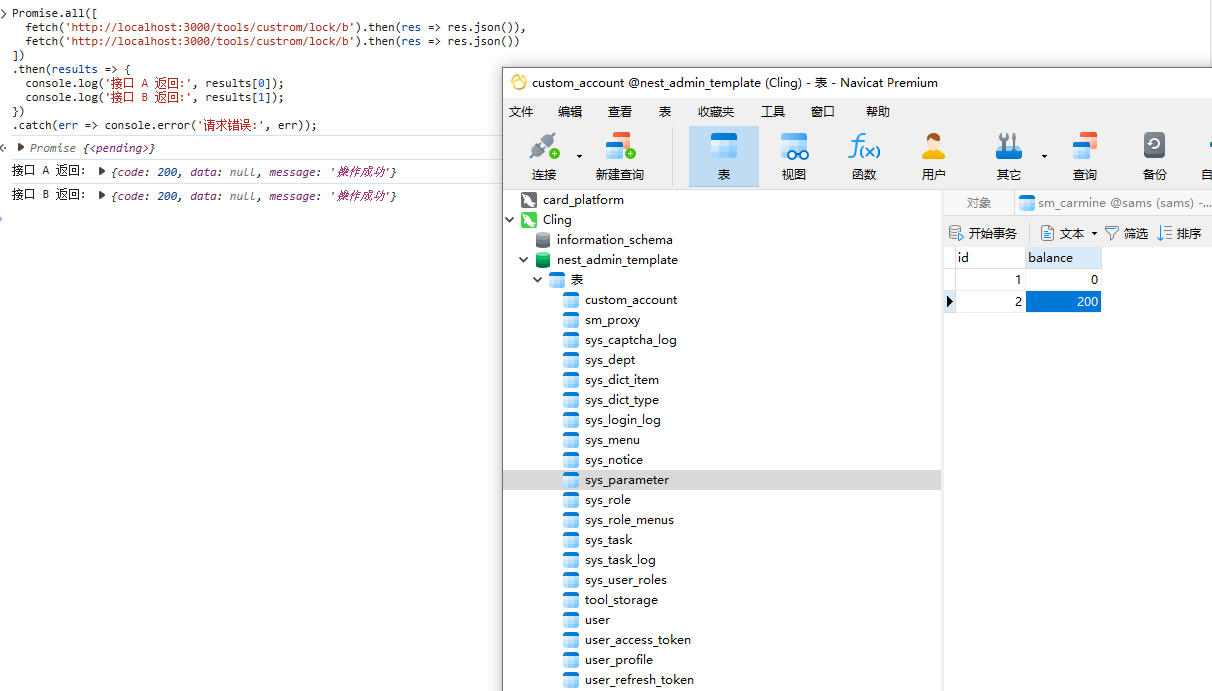Viewport: 1212px width, 691px height.
Task: Select the sys_role table
Action: pyautogui.click(x=608, y=500)
